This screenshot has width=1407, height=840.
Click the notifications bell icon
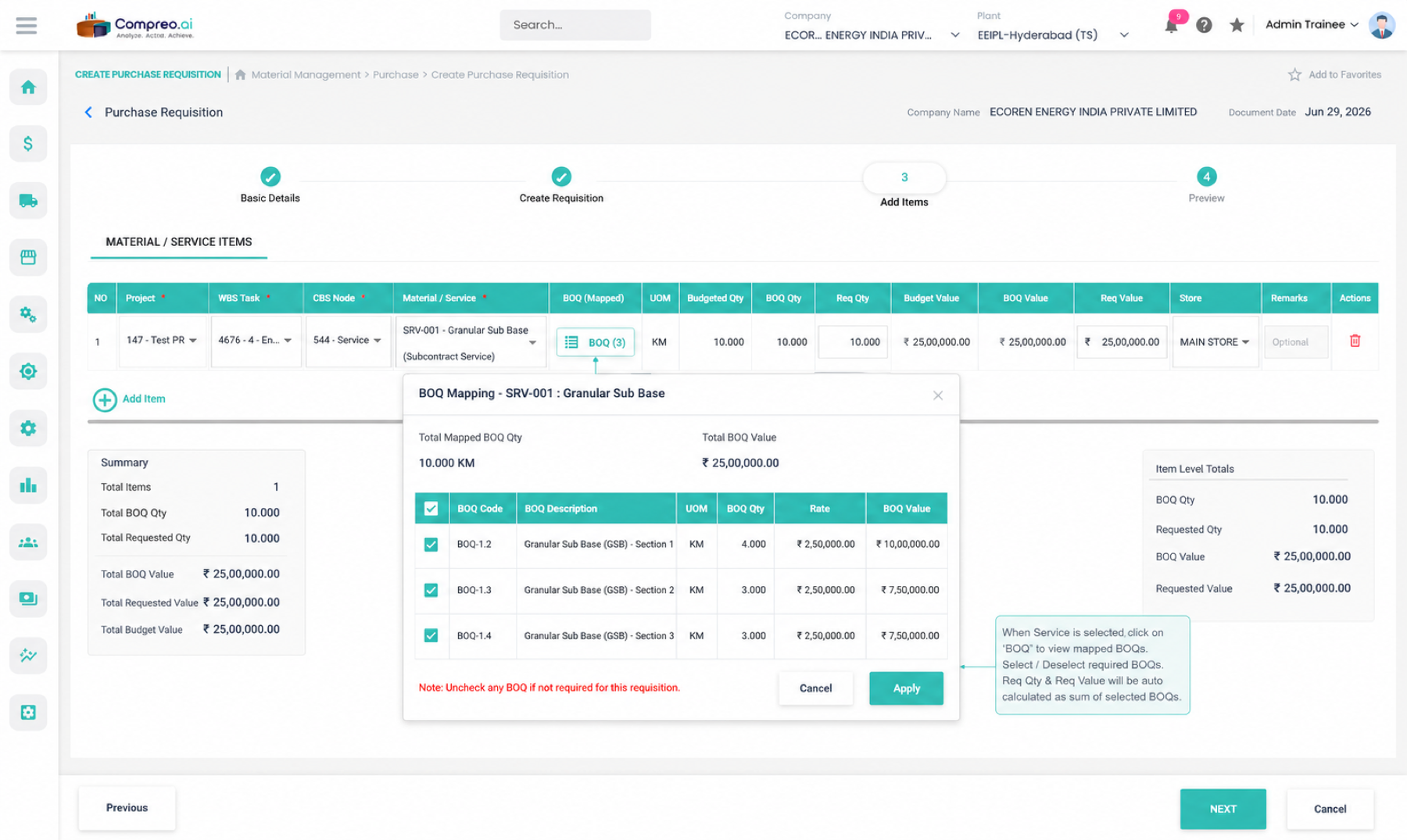click(x=1171, y=25)
